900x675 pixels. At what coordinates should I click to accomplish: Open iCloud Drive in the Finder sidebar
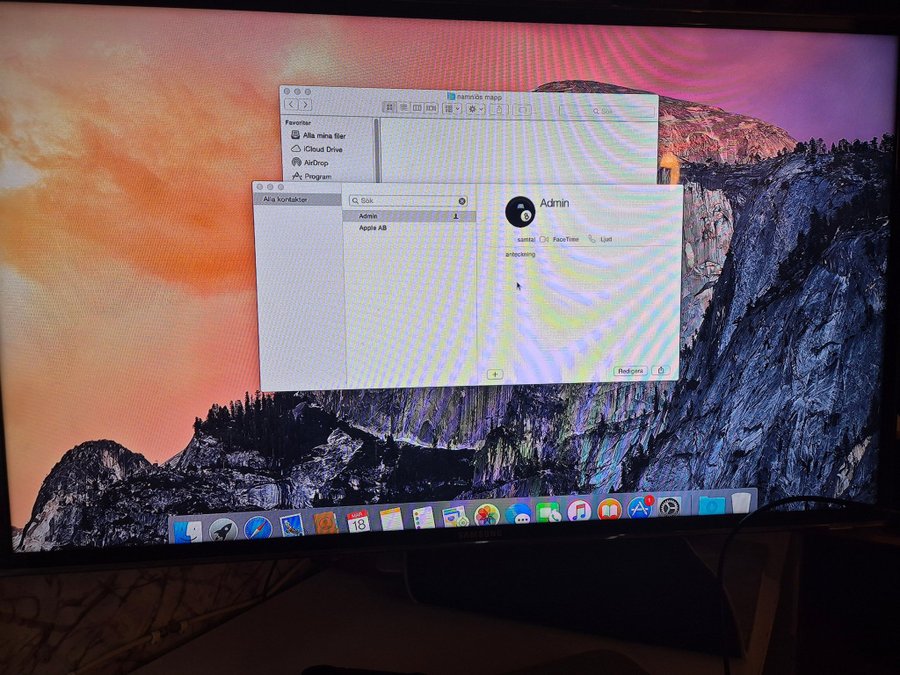pyautogui.click(x=322, y=149)
